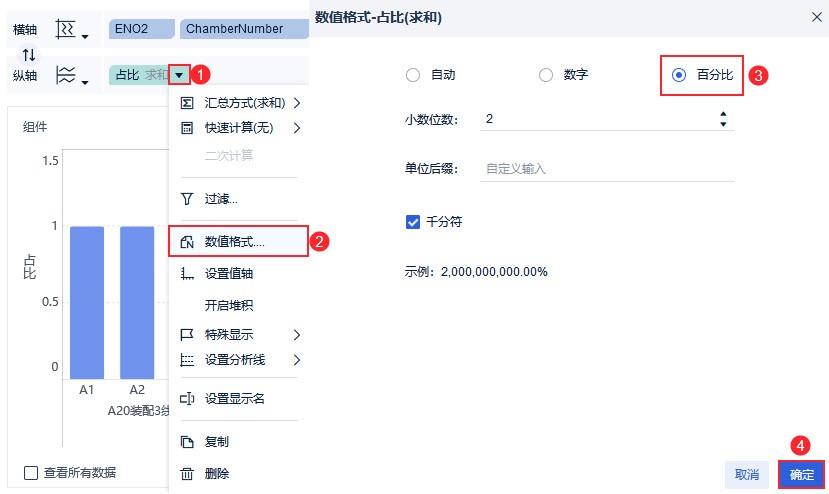Click the 删除 trash icon
This screenshot has width=829, height=494.
(x=186, y=474)
